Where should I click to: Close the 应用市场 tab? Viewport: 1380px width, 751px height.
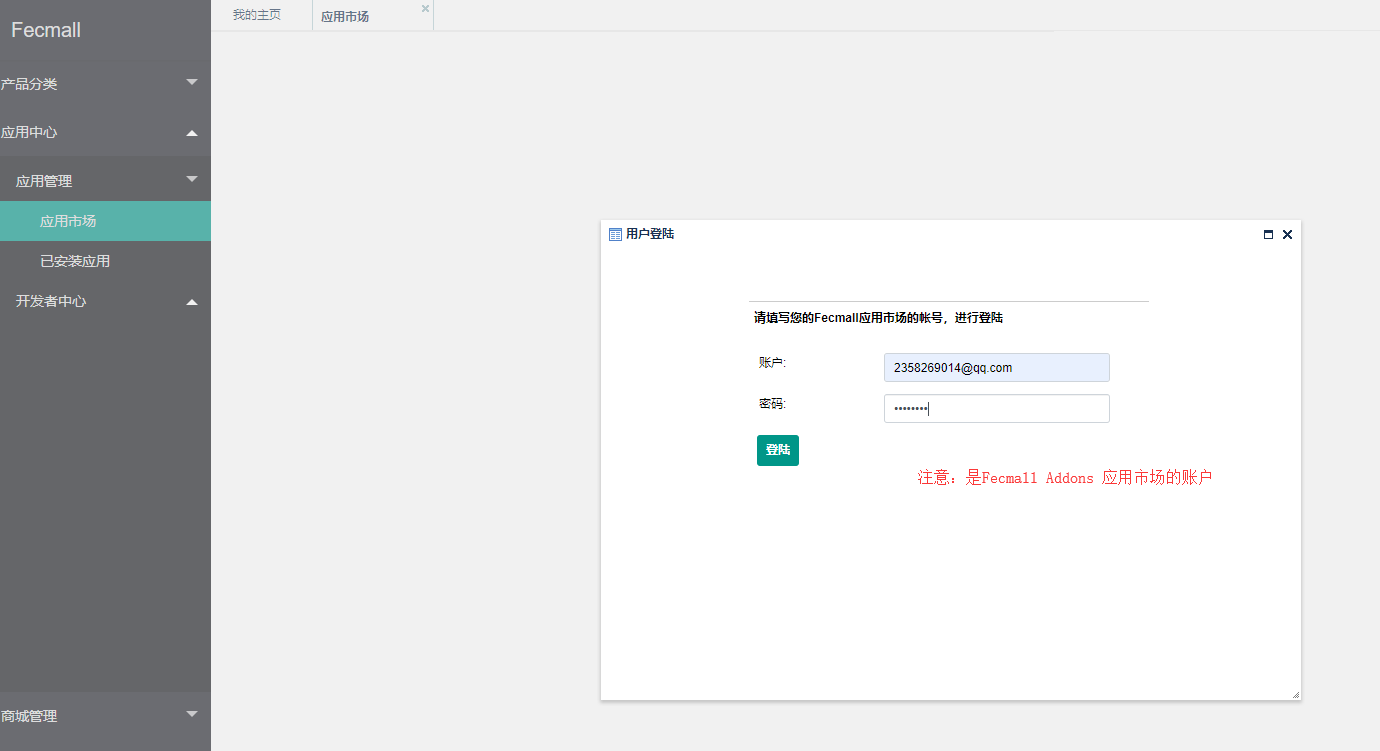pos(425,8)
